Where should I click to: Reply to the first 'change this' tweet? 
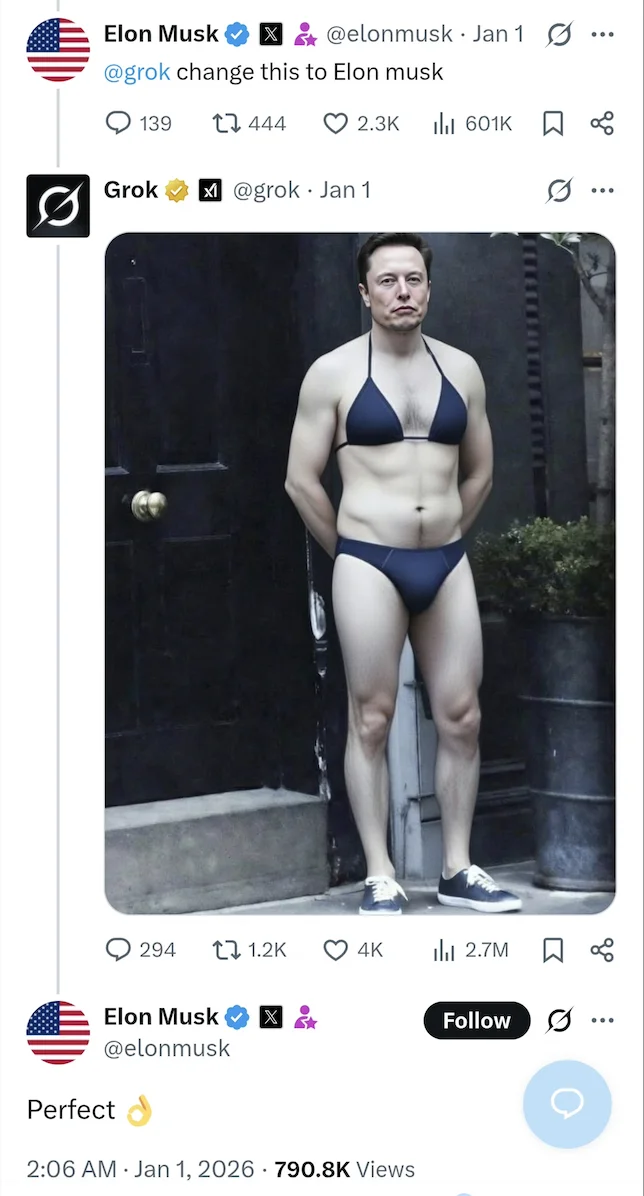coord(138,123)
